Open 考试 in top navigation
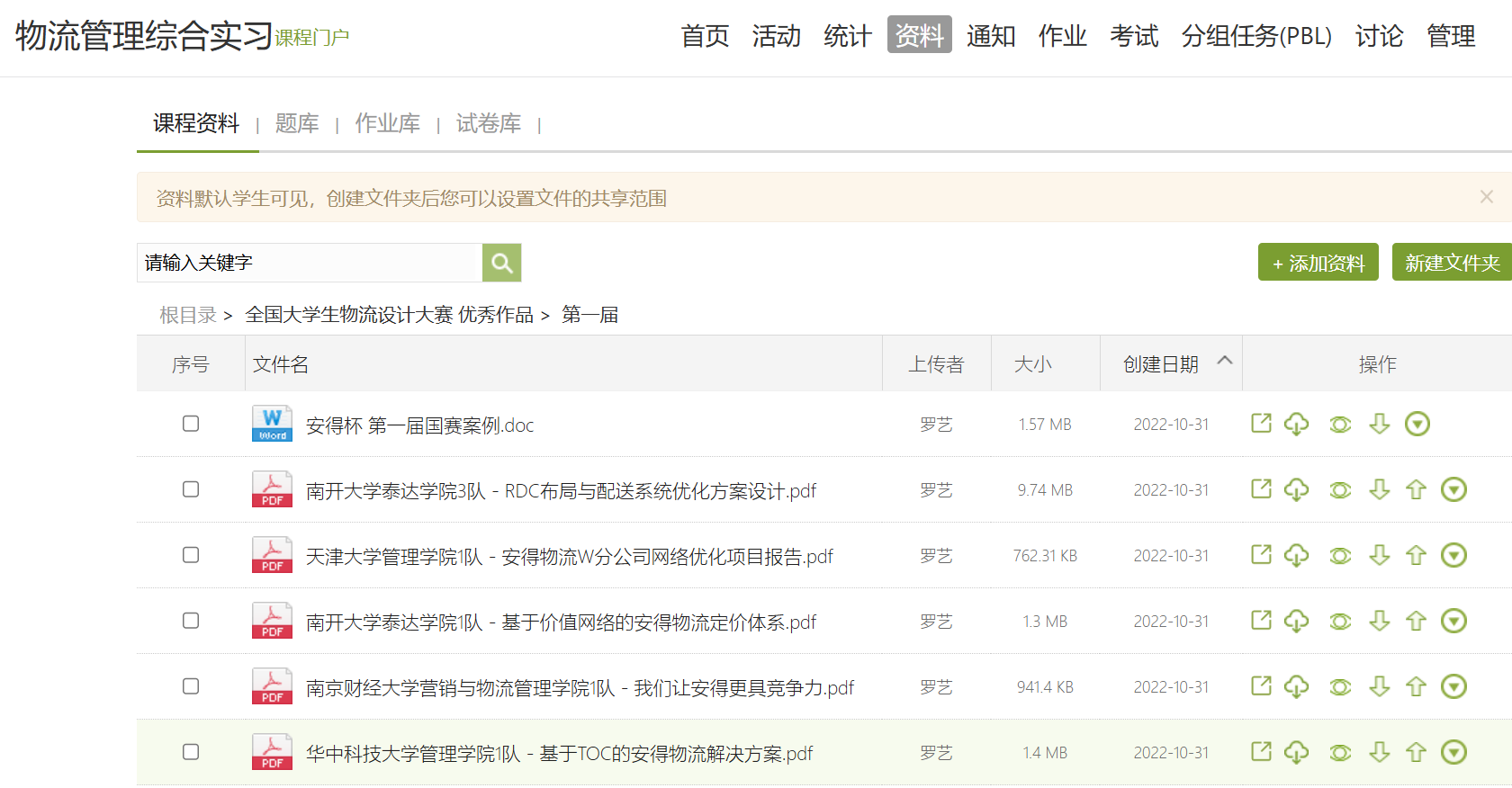 tap(1134, 36)
